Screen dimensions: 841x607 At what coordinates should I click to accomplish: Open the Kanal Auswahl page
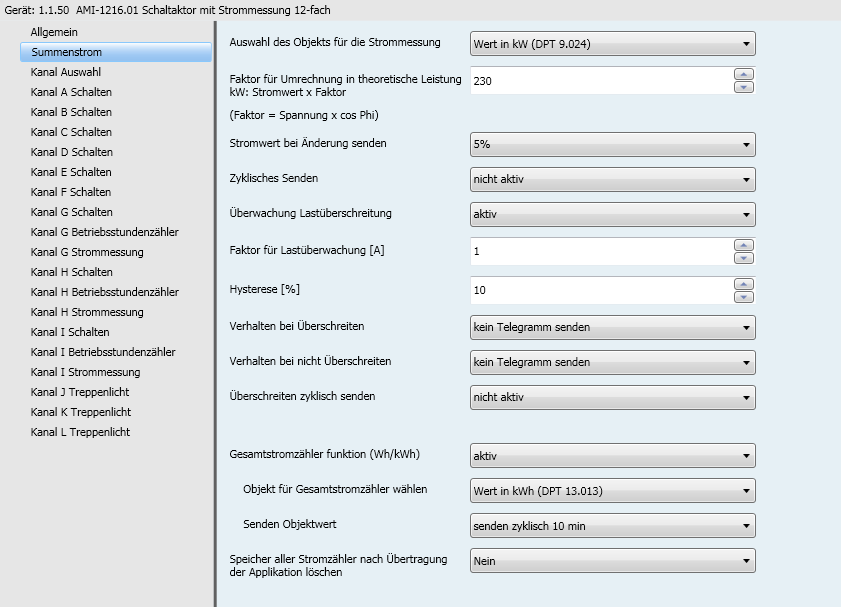[x=66, y=72]
